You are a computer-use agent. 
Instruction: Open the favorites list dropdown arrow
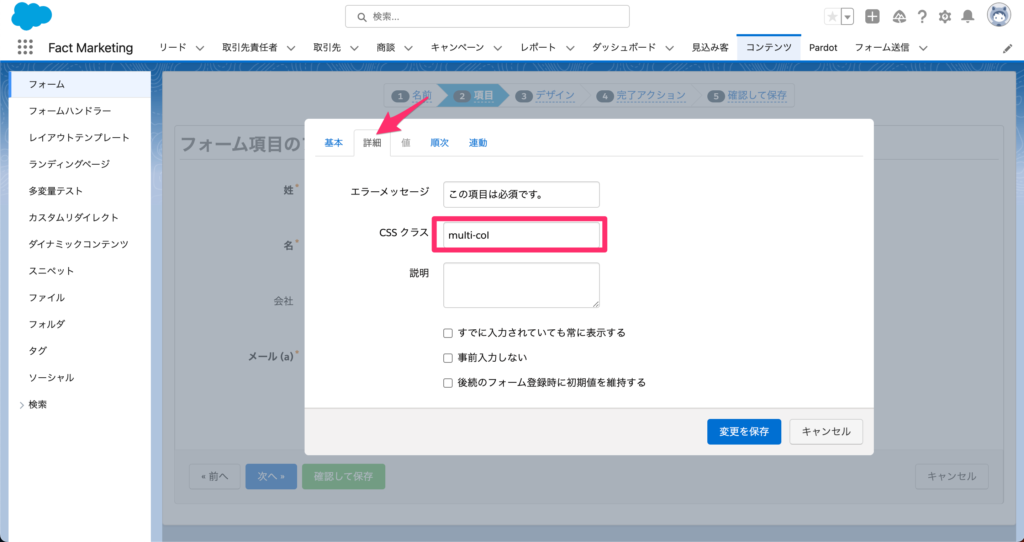tap(847, 17)
